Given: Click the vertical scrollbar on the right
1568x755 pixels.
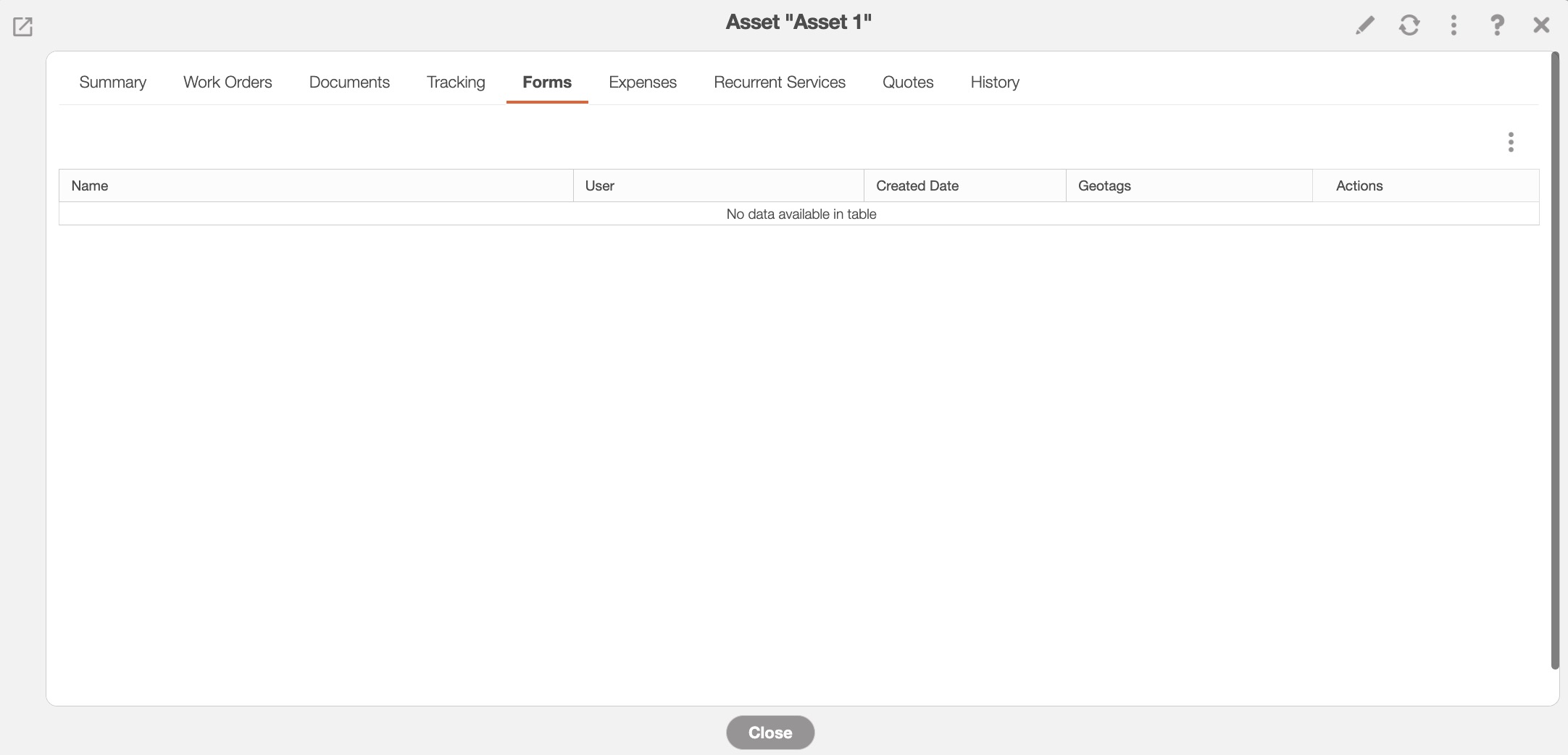Looking at the screenshot, I should 1554,362.
